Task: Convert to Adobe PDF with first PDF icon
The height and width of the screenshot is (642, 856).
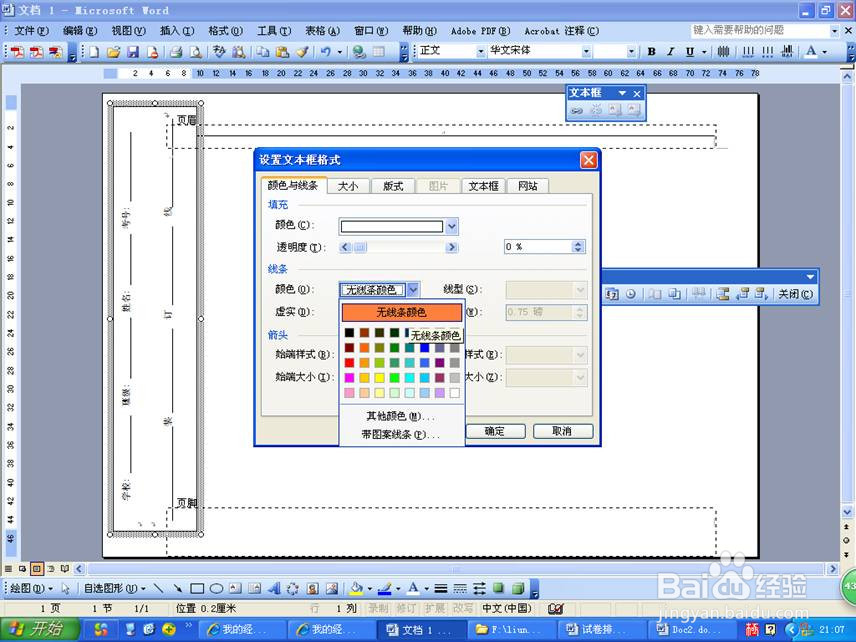Action: click(17, 52)
